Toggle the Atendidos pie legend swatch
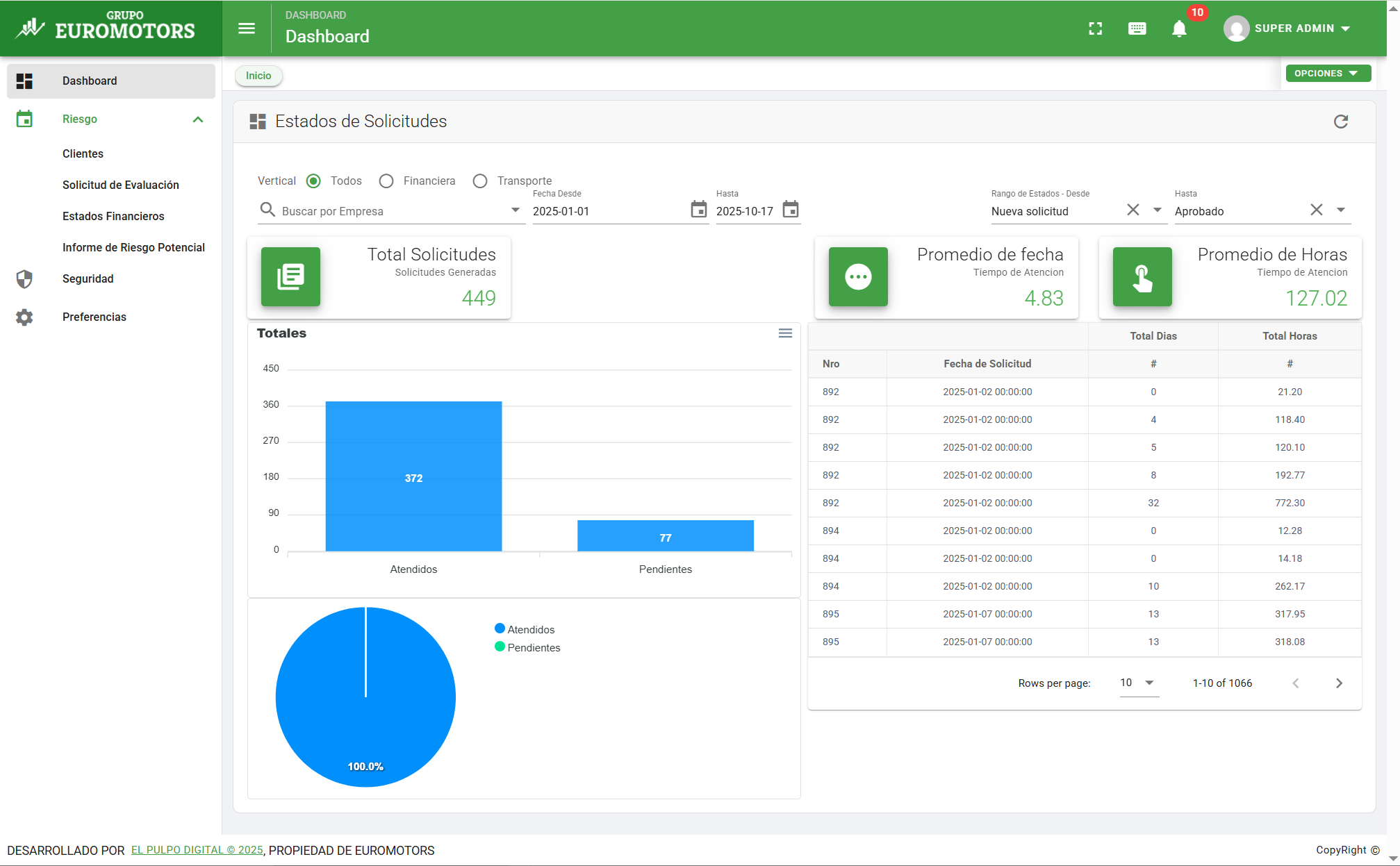Viewport: 1400px width, 866px height. tap(500, 628)
